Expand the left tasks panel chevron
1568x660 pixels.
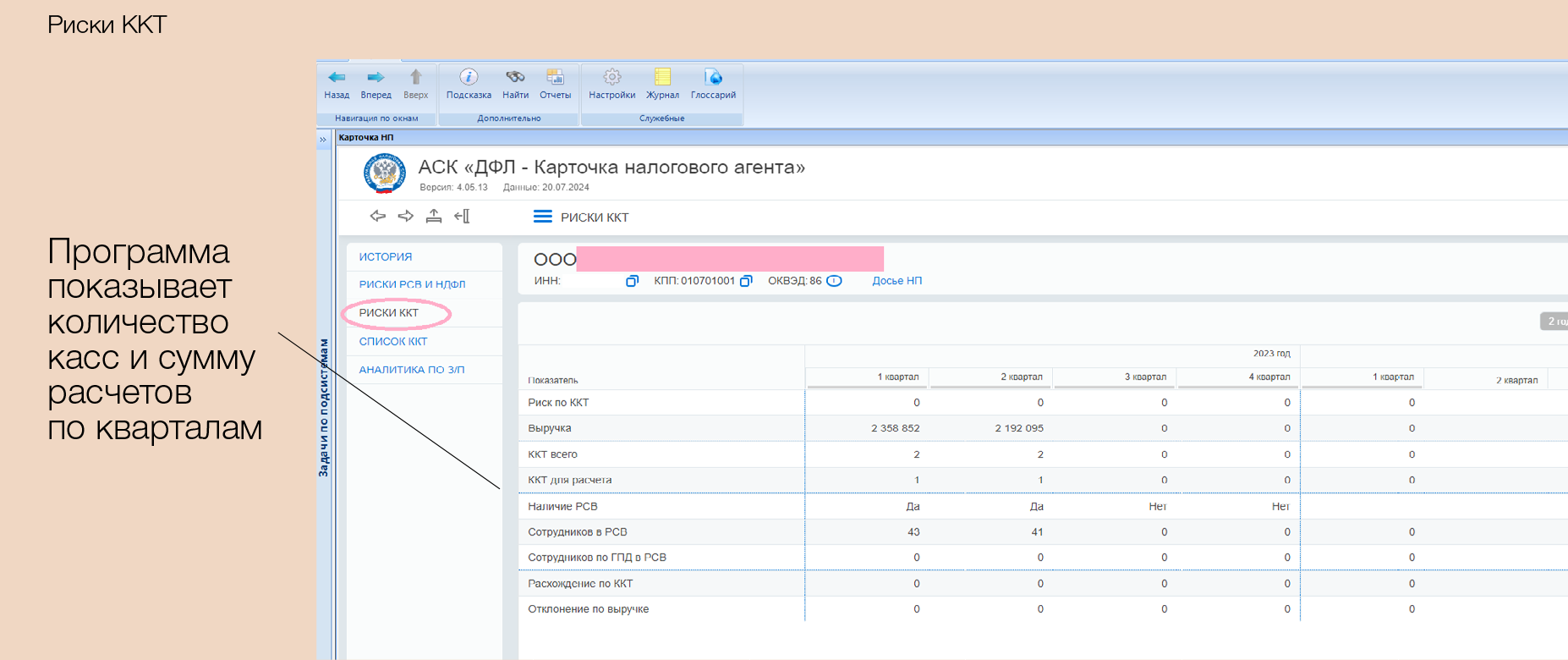[323, 140]
